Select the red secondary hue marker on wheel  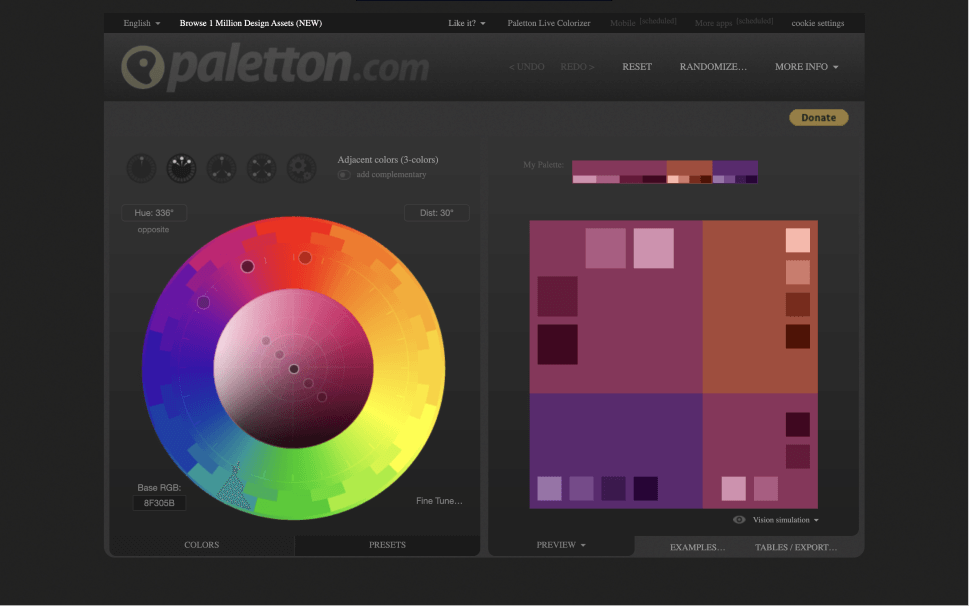(x=305, y=258)
